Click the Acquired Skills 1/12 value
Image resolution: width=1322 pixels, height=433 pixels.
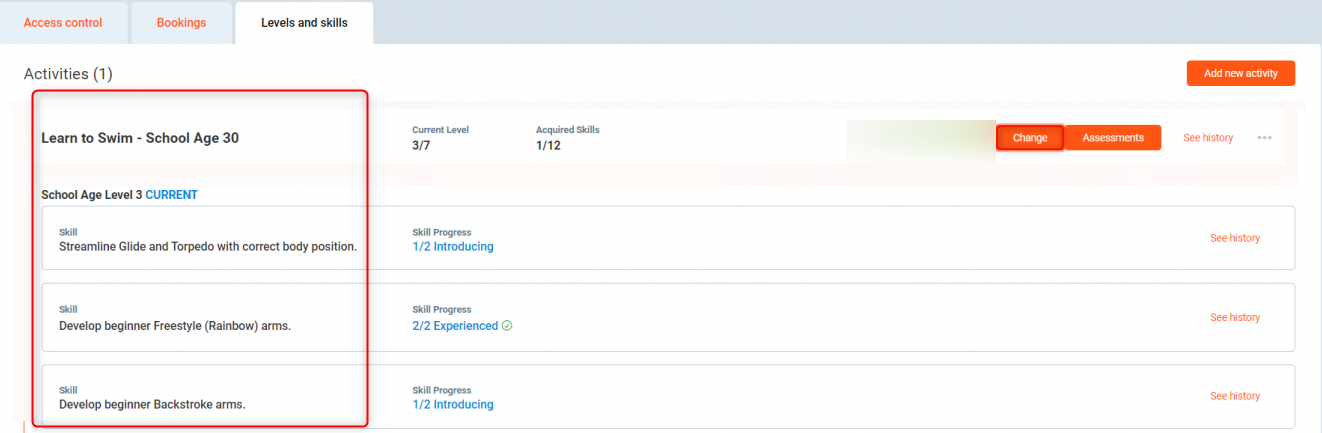tap(548, 146)
